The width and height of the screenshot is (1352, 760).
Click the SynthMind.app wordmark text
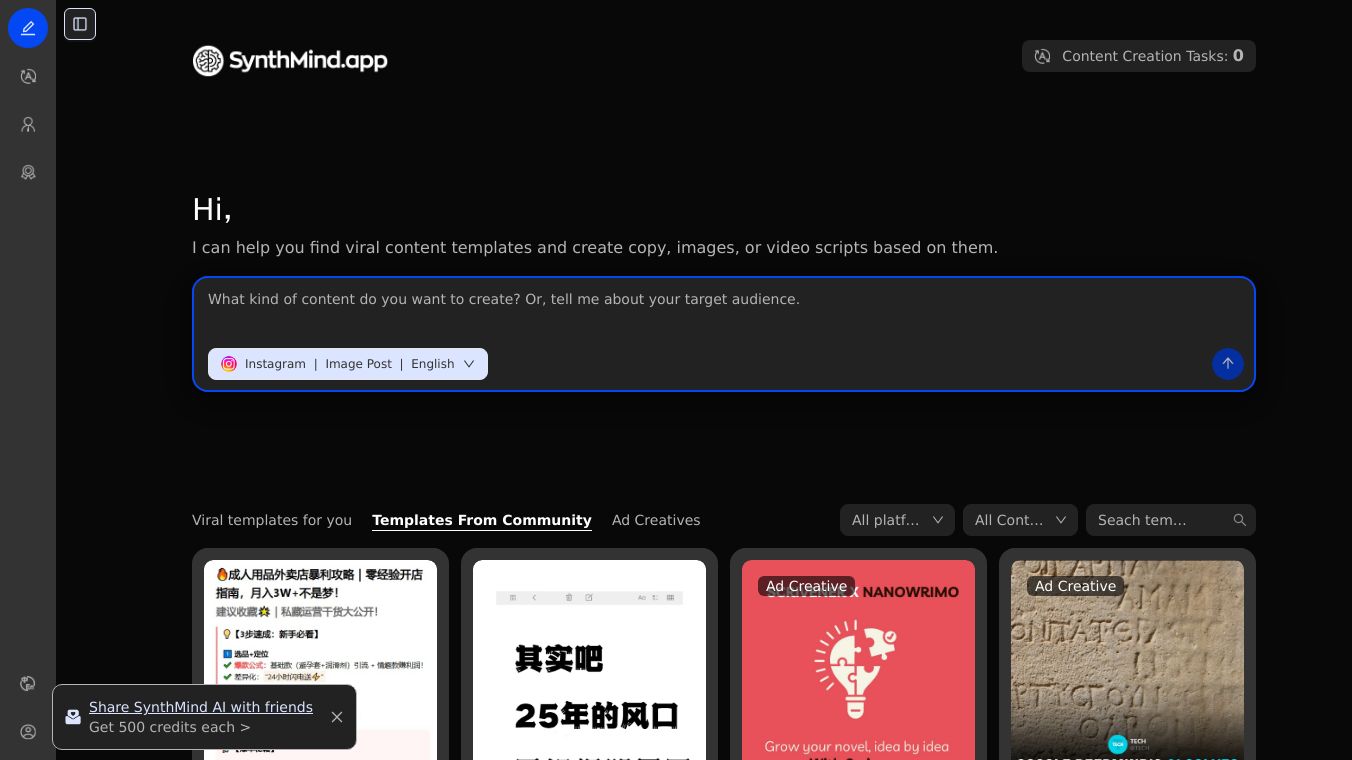point(308,61)
